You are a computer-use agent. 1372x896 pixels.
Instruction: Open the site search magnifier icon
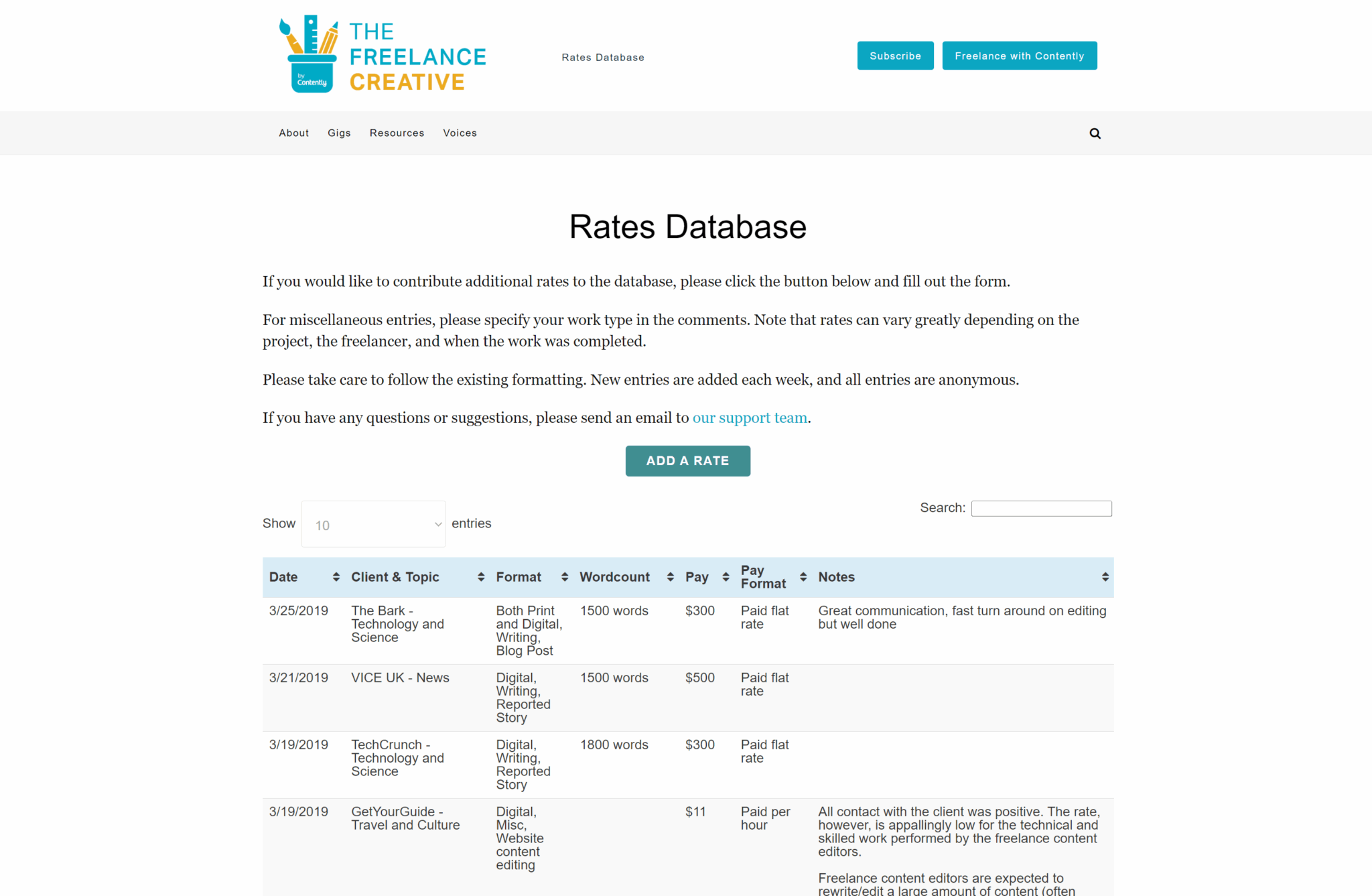point(1095,133)
